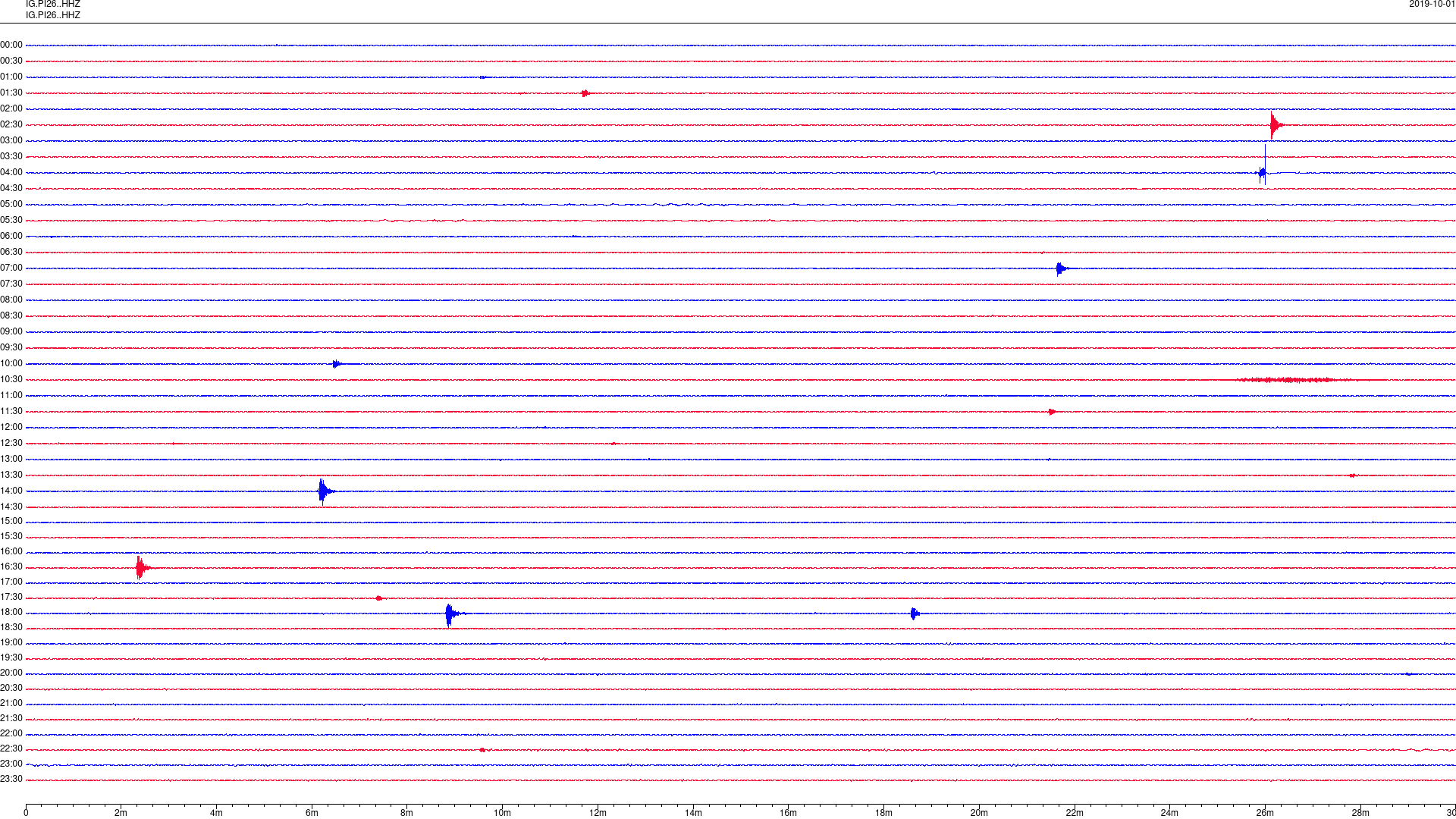Image resolution: width=1456 pixels, height=819 pixels.
Task: Click the 02:30 time row label
Action: [11, 124]
